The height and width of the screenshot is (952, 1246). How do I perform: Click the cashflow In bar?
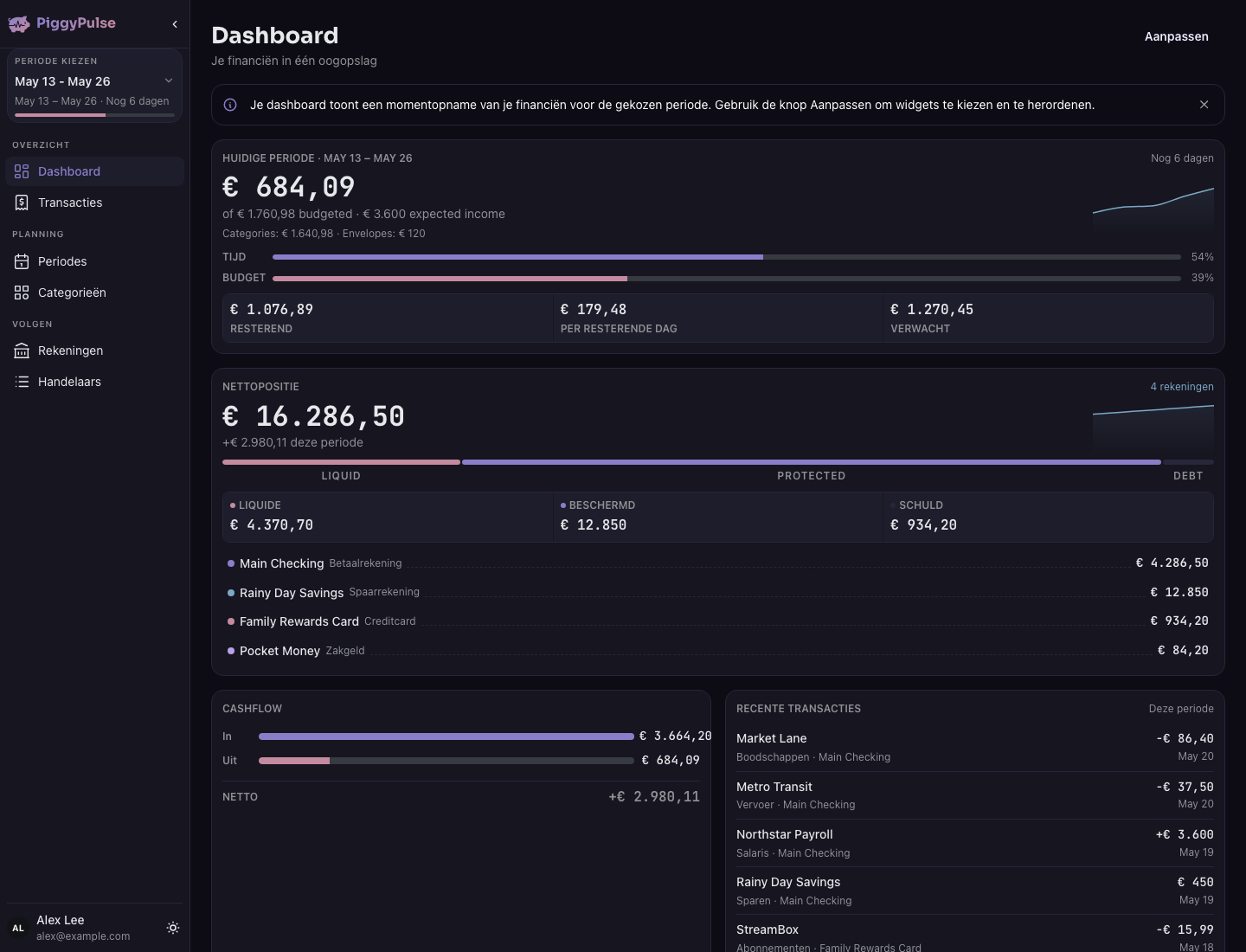tap(446, 737)
